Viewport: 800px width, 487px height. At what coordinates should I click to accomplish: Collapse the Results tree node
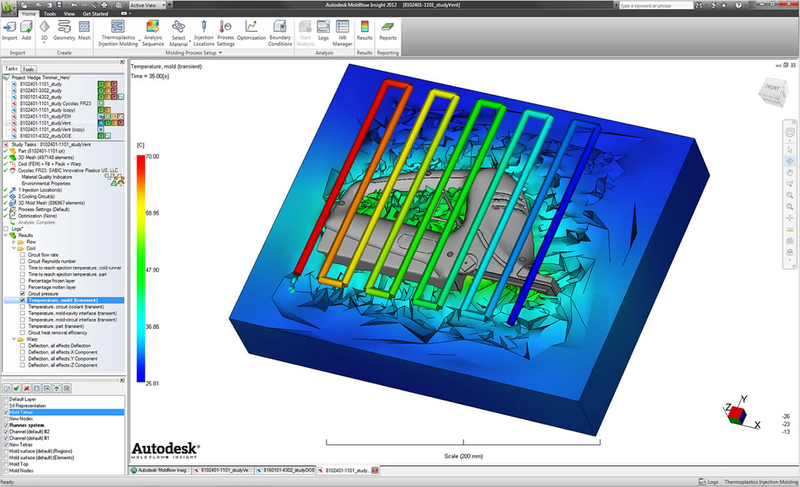6,235
